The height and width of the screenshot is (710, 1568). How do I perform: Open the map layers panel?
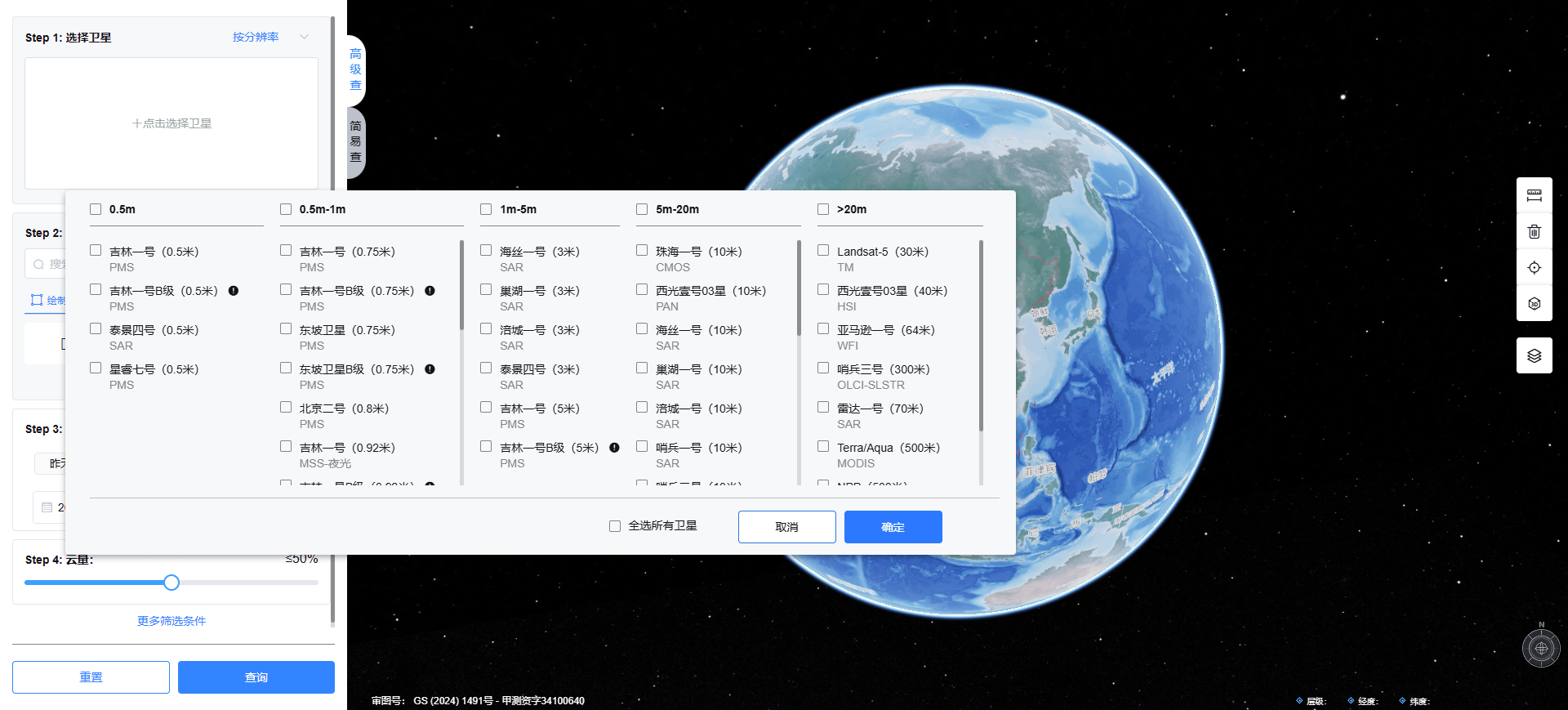(1534, 355)
